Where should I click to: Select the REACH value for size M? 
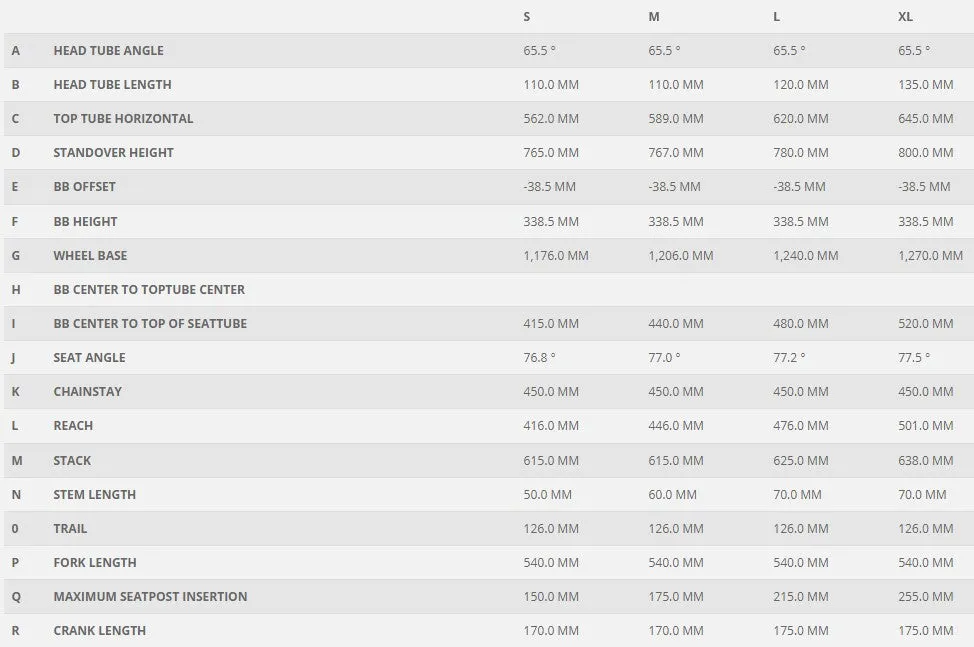[675, 426]
